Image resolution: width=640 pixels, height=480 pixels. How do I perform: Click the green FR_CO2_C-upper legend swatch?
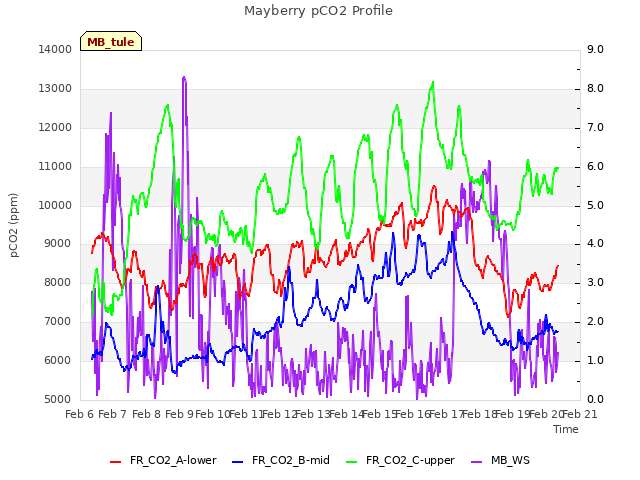[351, 462]
